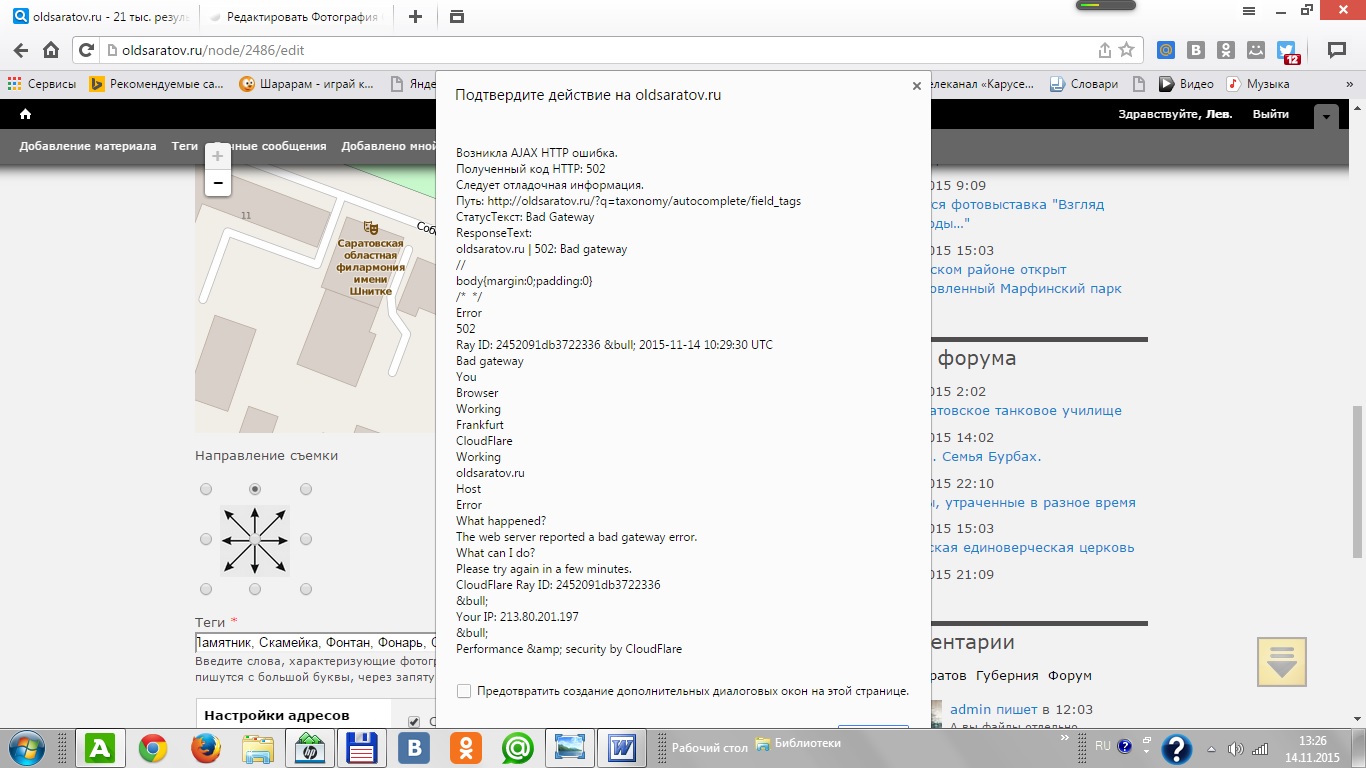The image size is (1366, 768).
Task: Go back using the browser back arrow
Action: 20,50
